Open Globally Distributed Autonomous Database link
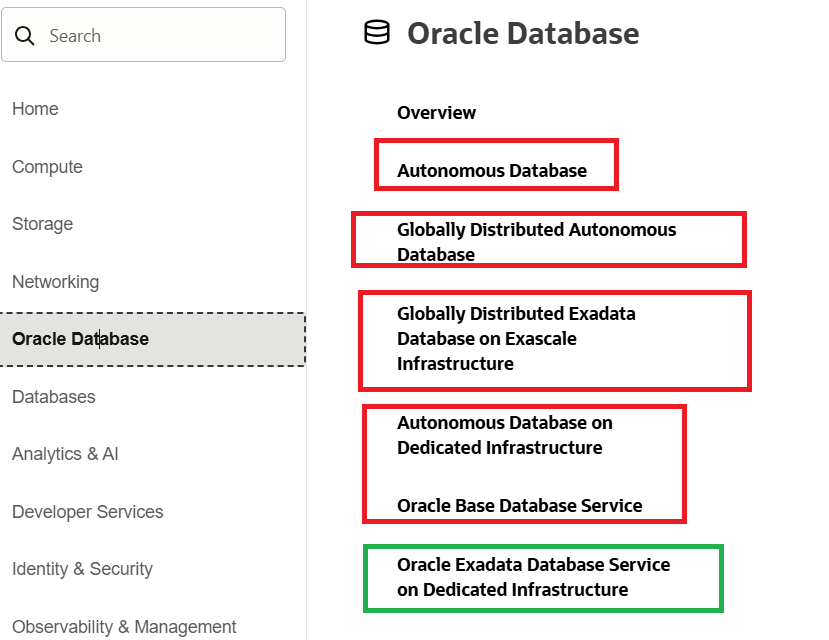 537,242
